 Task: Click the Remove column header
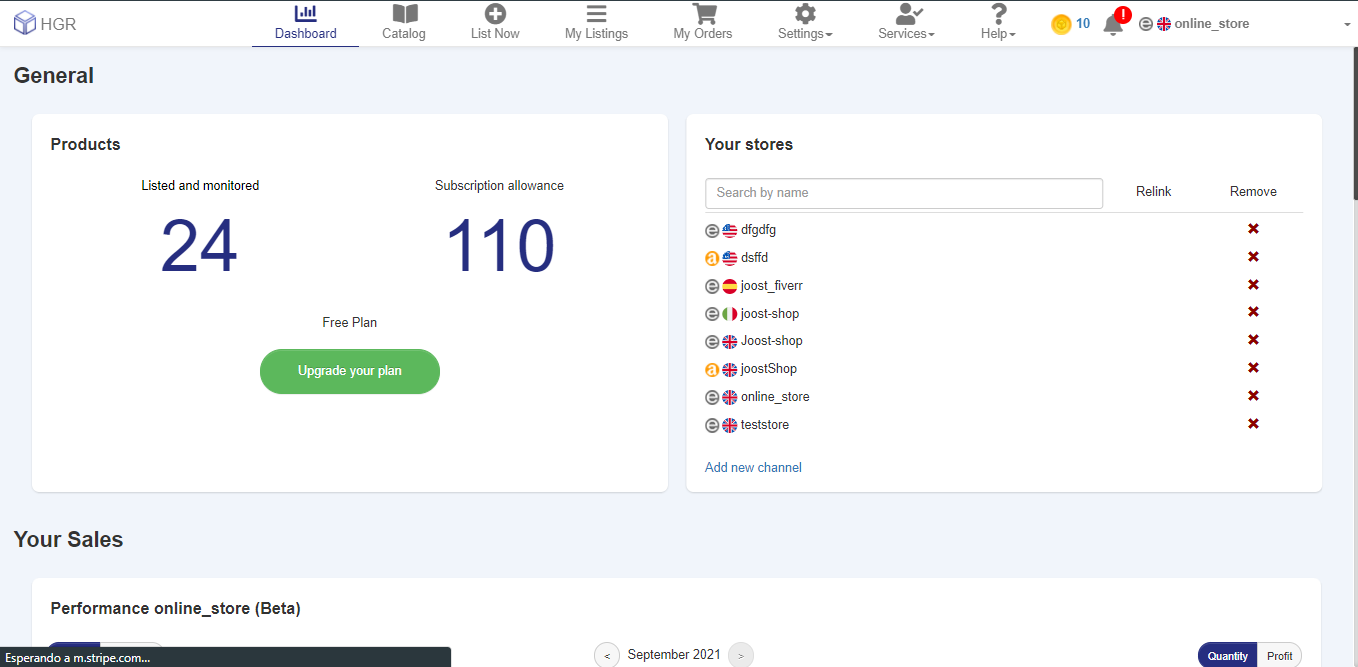click(x=1253, y=191)
